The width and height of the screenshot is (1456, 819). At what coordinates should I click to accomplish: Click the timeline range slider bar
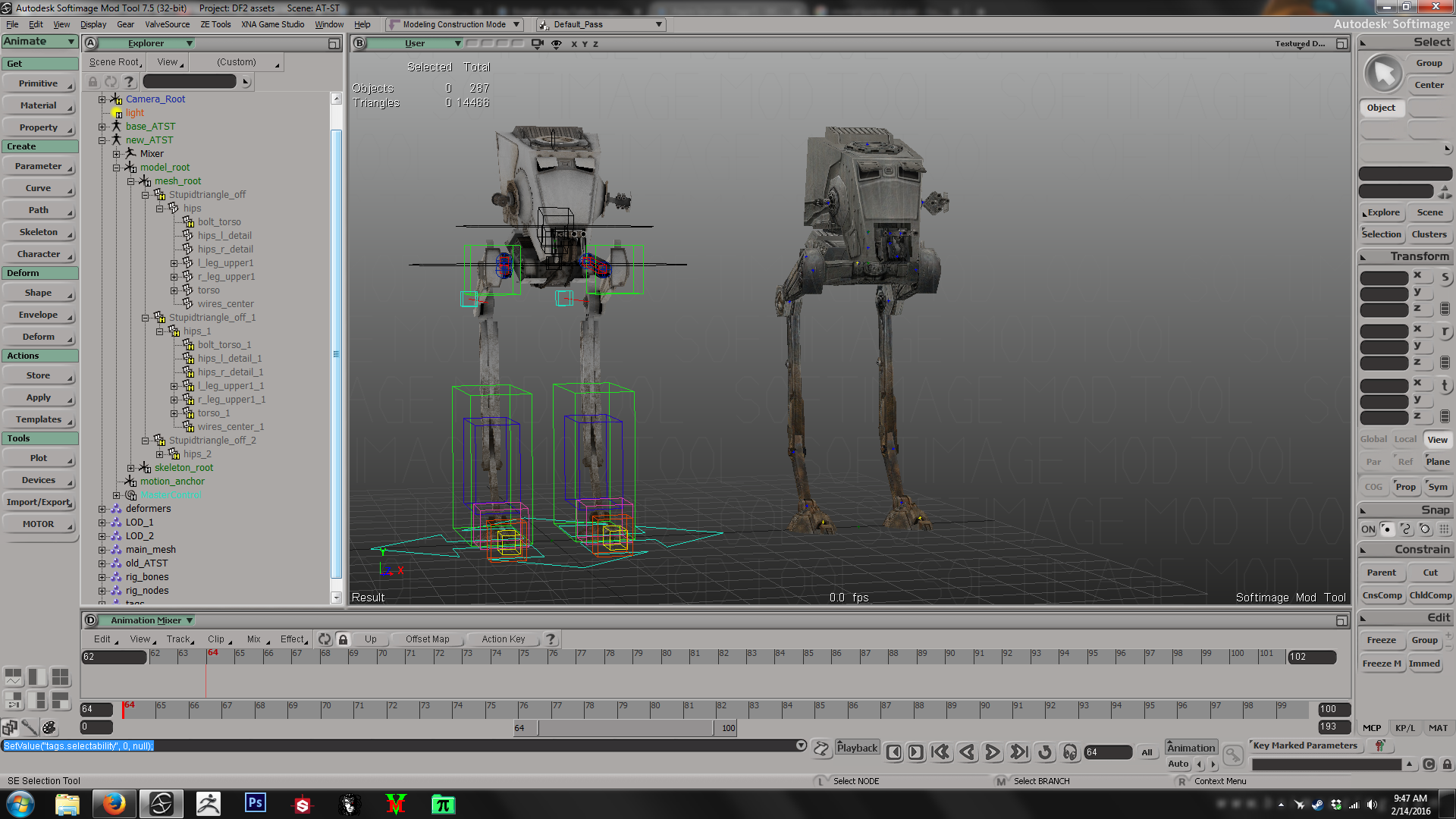pos(625,728)
